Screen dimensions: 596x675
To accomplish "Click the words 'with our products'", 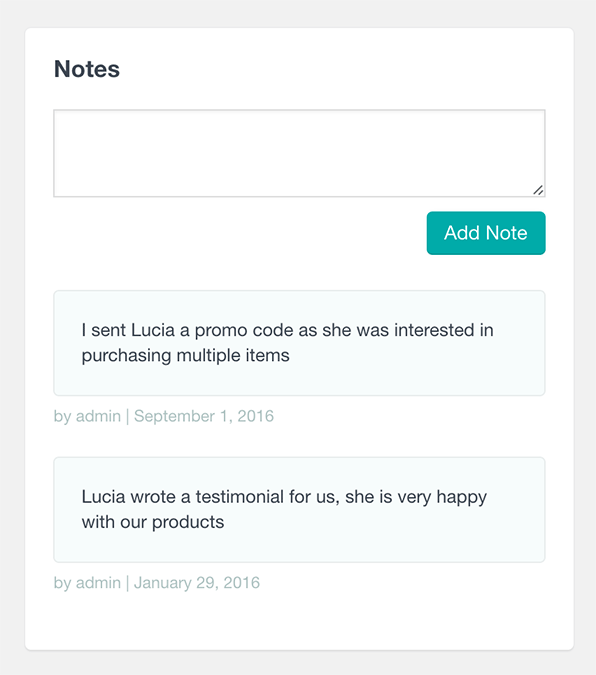I will [153, 522].
